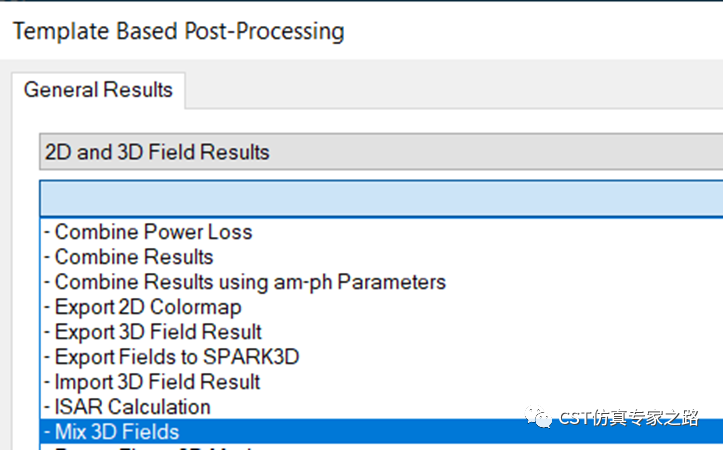This screenshot has height=450, width=723.
Task: Click the CST仿真专家之路 watermark text
Action: point(628,417)
